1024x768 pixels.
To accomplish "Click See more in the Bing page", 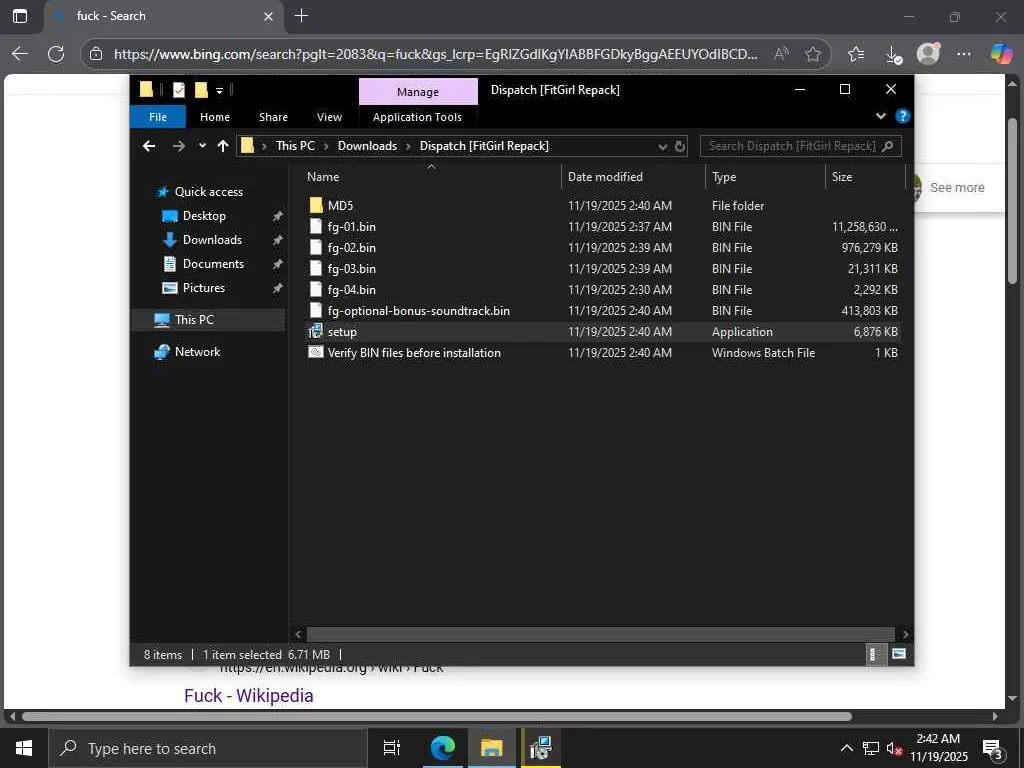I will tap(957, 187).
